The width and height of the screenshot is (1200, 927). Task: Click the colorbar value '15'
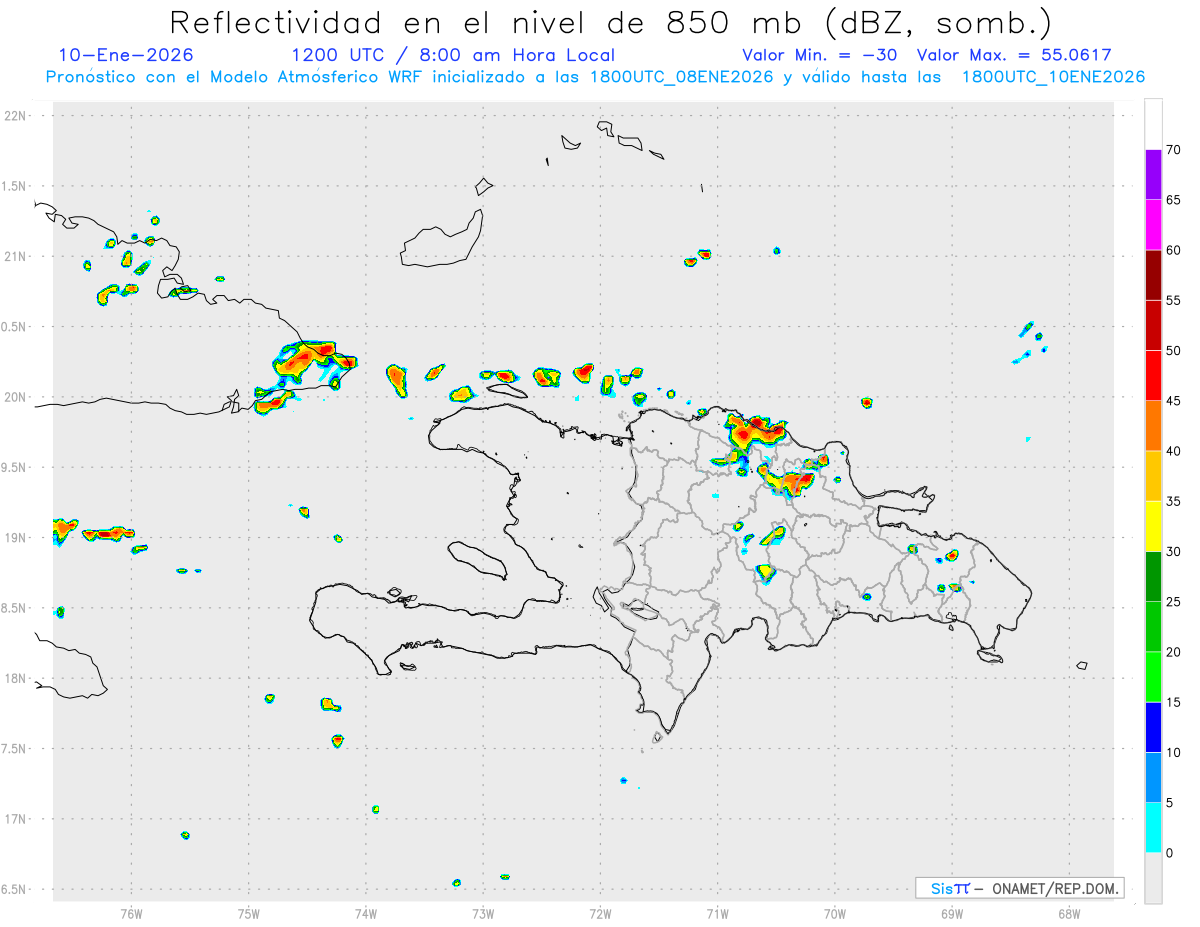point(1173,702)
